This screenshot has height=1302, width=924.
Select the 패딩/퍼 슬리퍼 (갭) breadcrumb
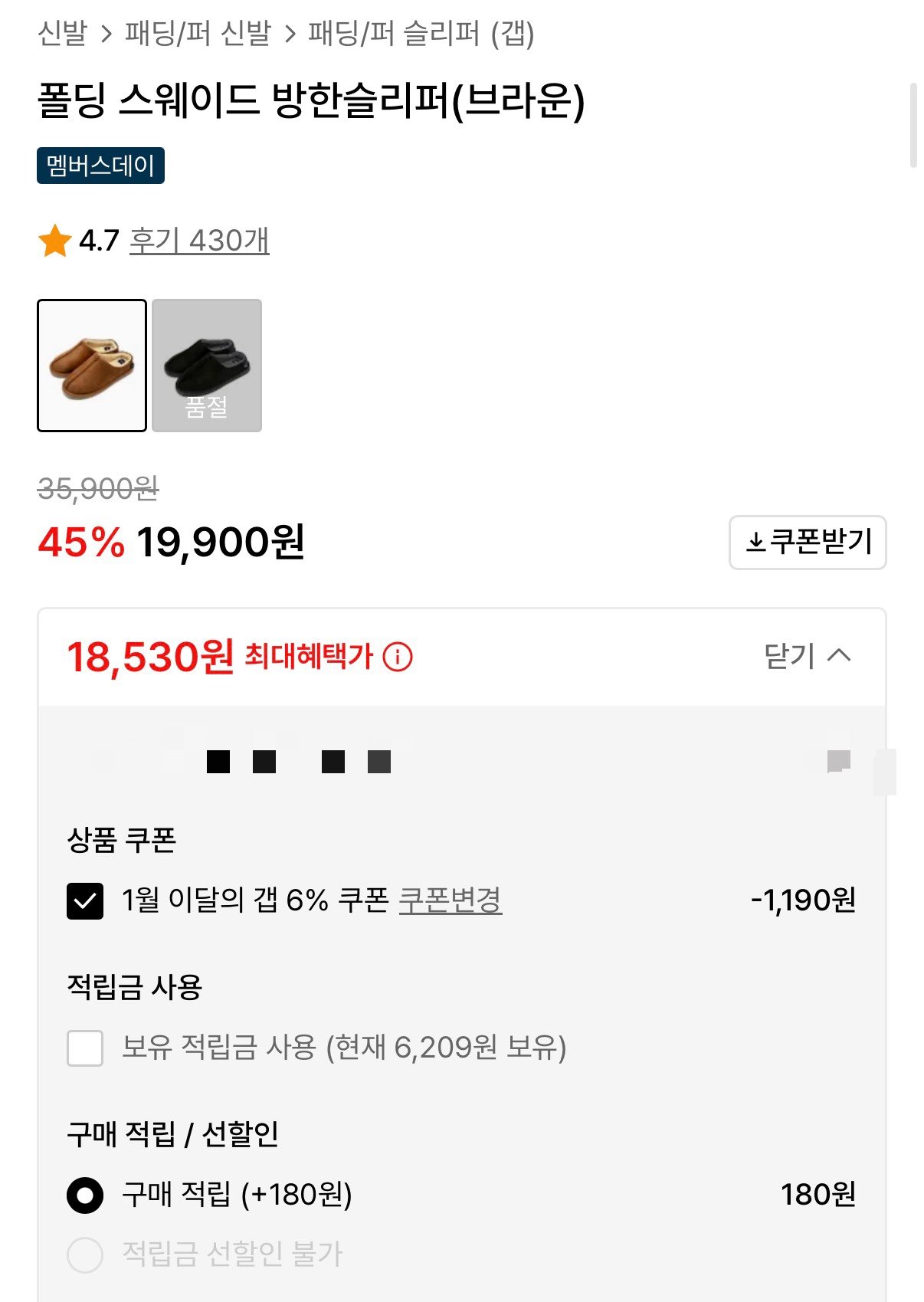pos(421,33)
